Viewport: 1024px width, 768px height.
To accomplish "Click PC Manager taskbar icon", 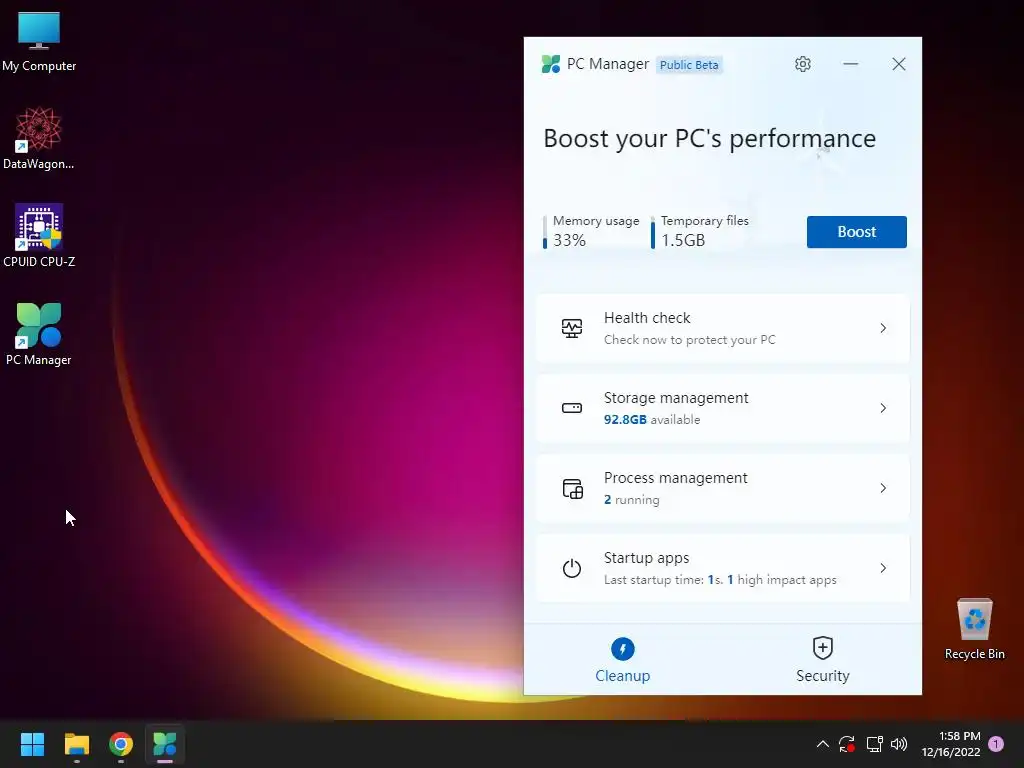I will 165,744.
